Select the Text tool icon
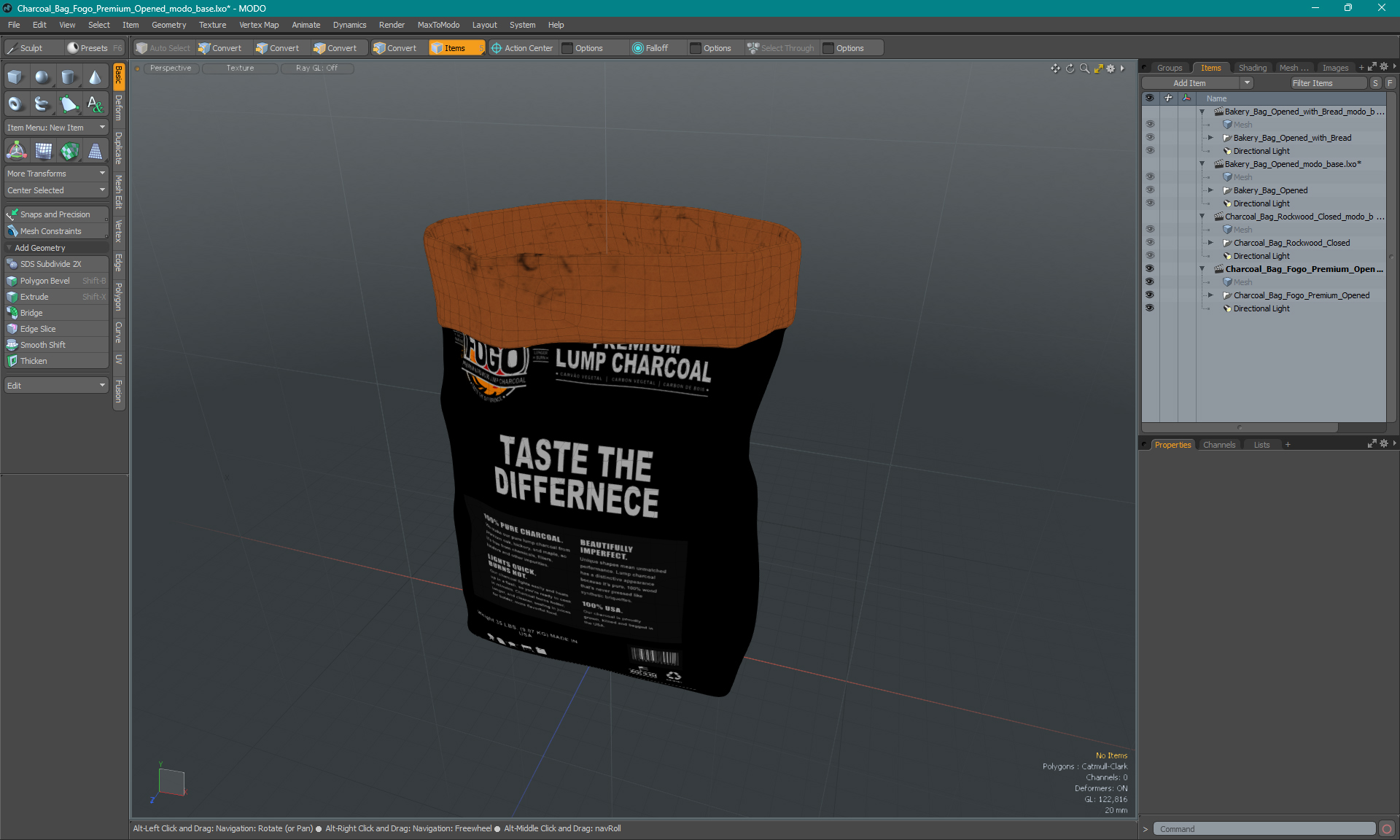The height and width of the screenshot is (840, 1400). click(95, 104)
